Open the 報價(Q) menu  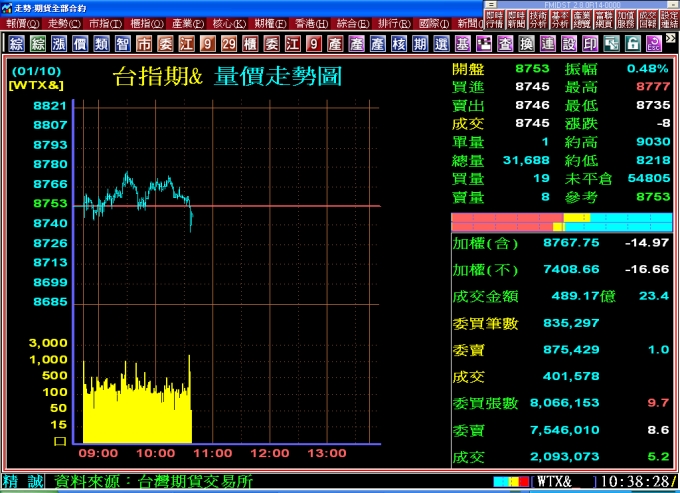click(x=23, y=23)
